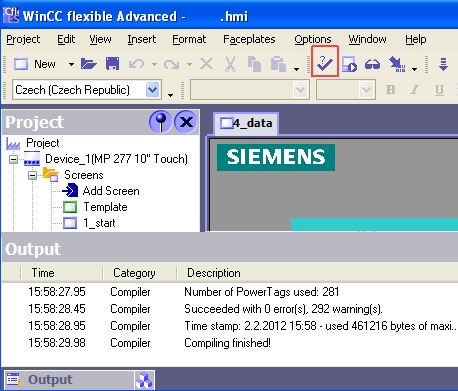Click the blue cubes icon beside Output tab
The width and height of the screenshot is (458, 391).
144,380
